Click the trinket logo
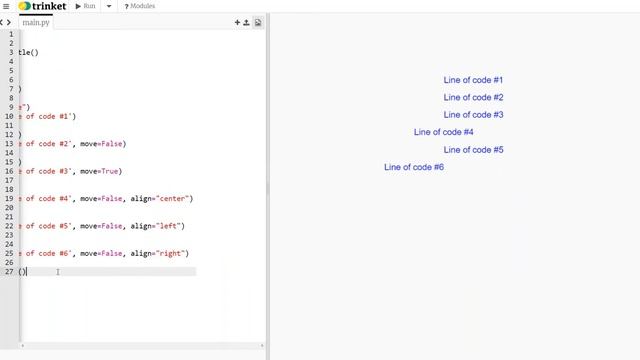This screenshot has height=360, width=640. (x=42, y=6)
